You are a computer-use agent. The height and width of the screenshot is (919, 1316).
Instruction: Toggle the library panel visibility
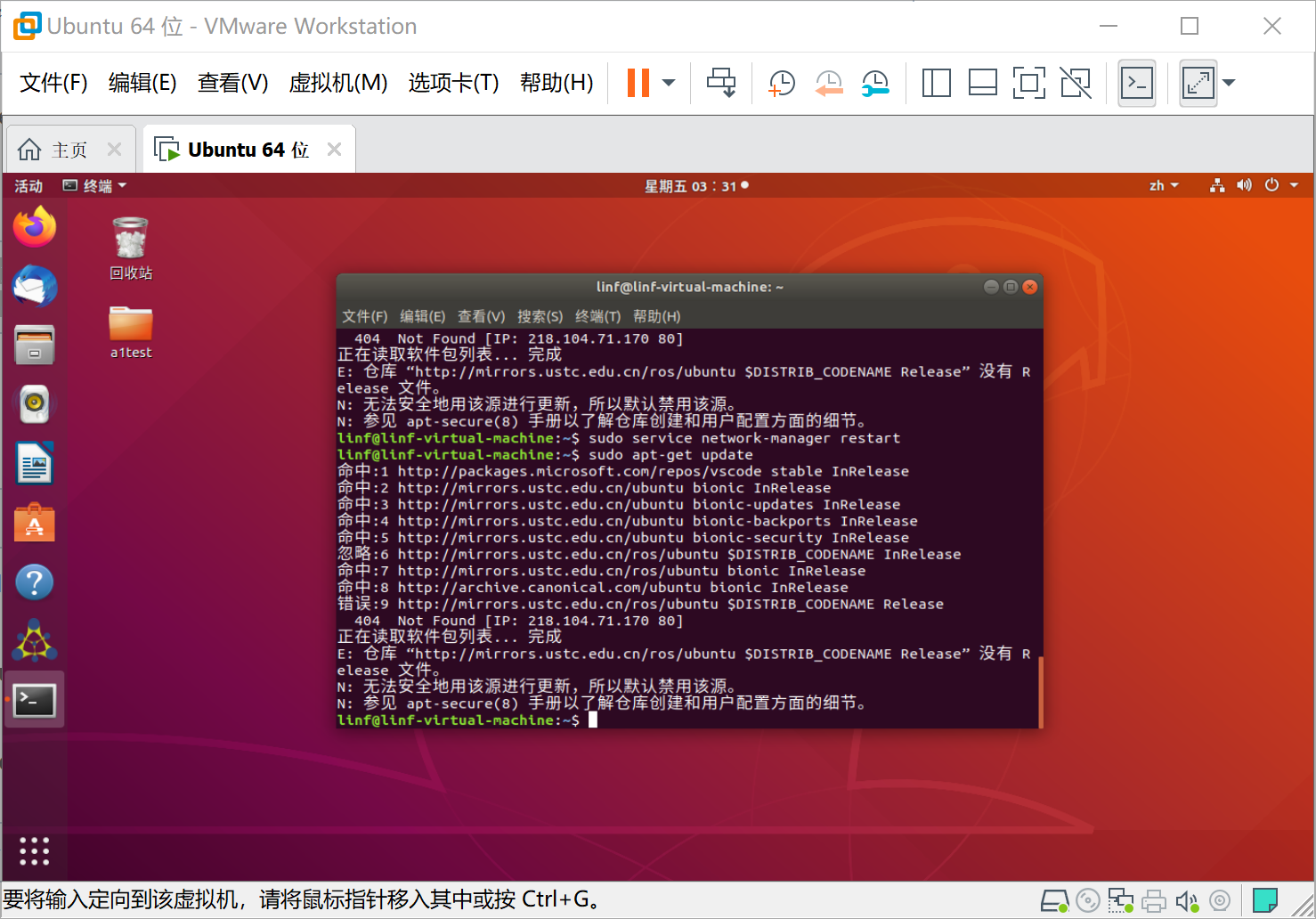click(x=936, y=83)
